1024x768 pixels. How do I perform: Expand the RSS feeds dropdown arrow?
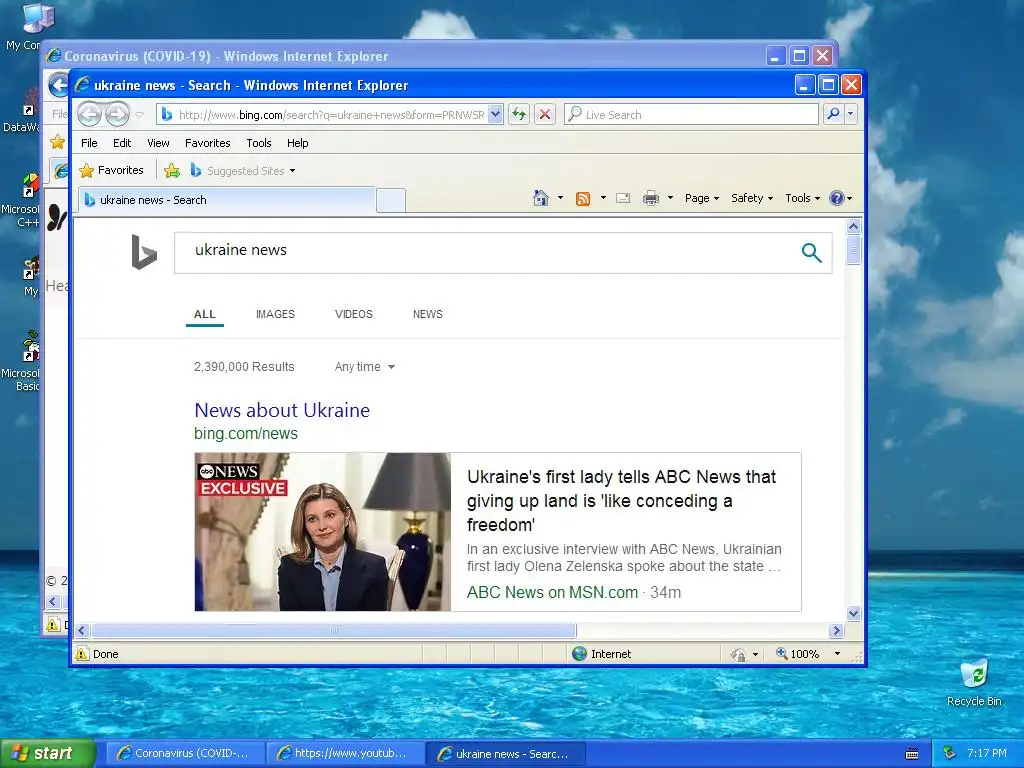coord(603,198)
